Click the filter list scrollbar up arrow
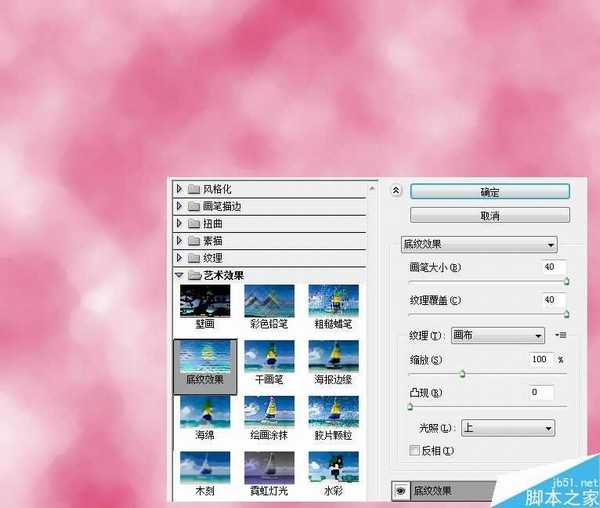The image size is (600, 508). coord(372,188)
